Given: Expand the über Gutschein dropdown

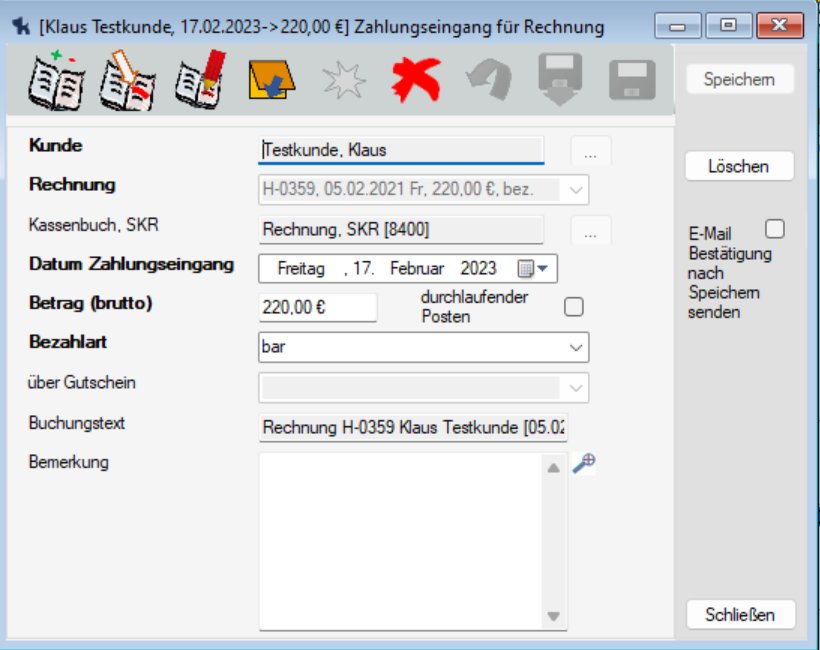Looking at the screenshot, I should point(576,387).
